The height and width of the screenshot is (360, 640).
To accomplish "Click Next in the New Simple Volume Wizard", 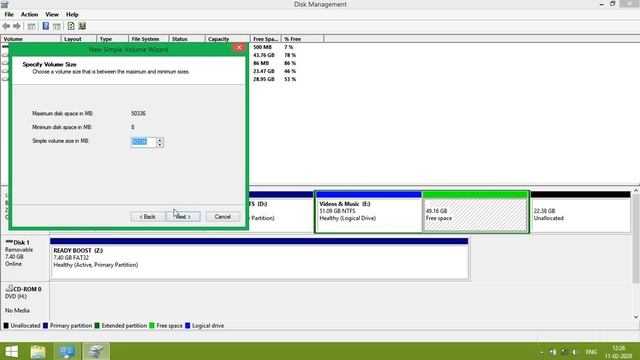I will pyautogui.click(x=183, y=217).
